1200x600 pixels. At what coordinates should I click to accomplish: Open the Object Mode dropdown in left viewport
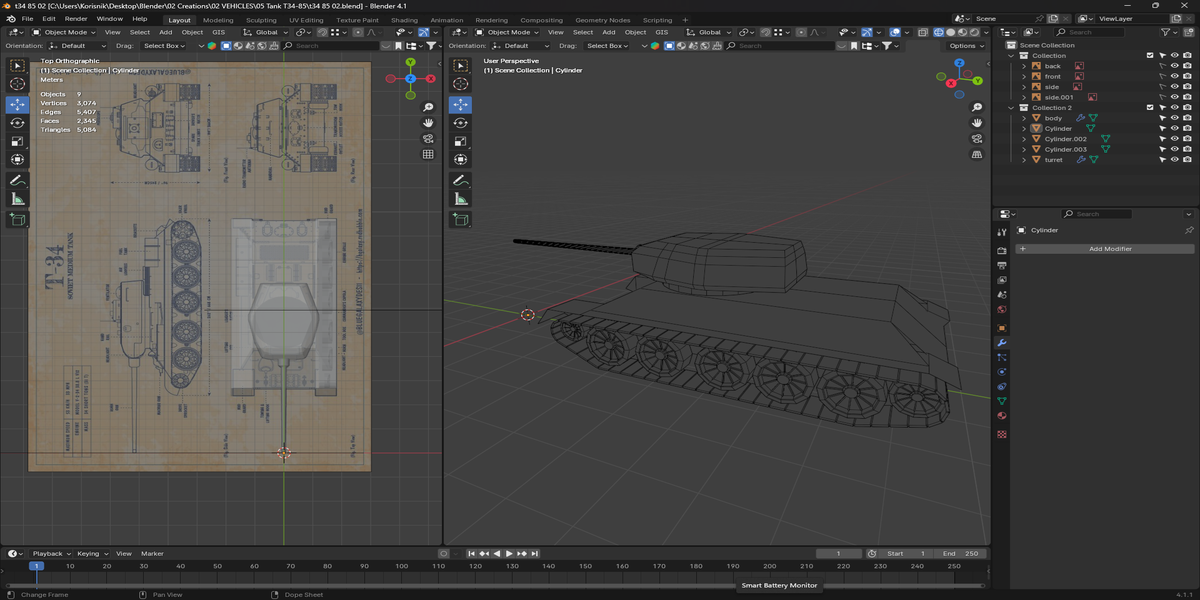63,32
